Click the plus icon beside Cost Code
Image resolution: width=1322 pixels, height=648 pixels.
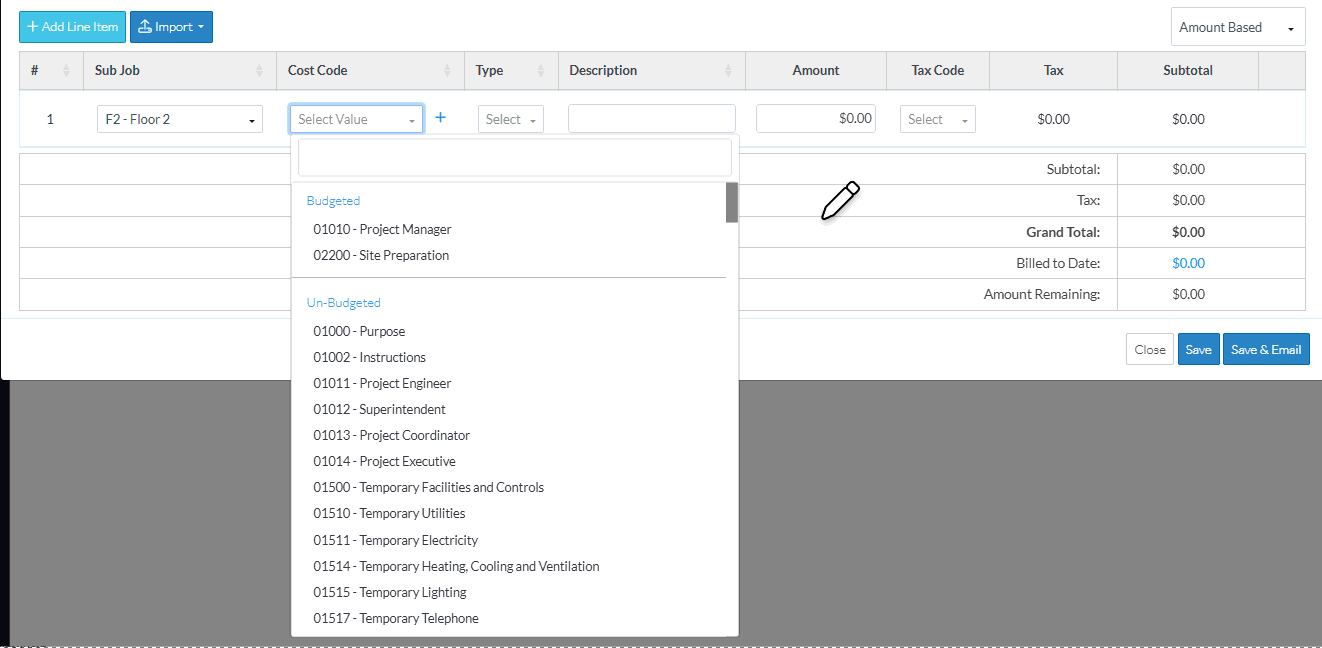point(440,118)
